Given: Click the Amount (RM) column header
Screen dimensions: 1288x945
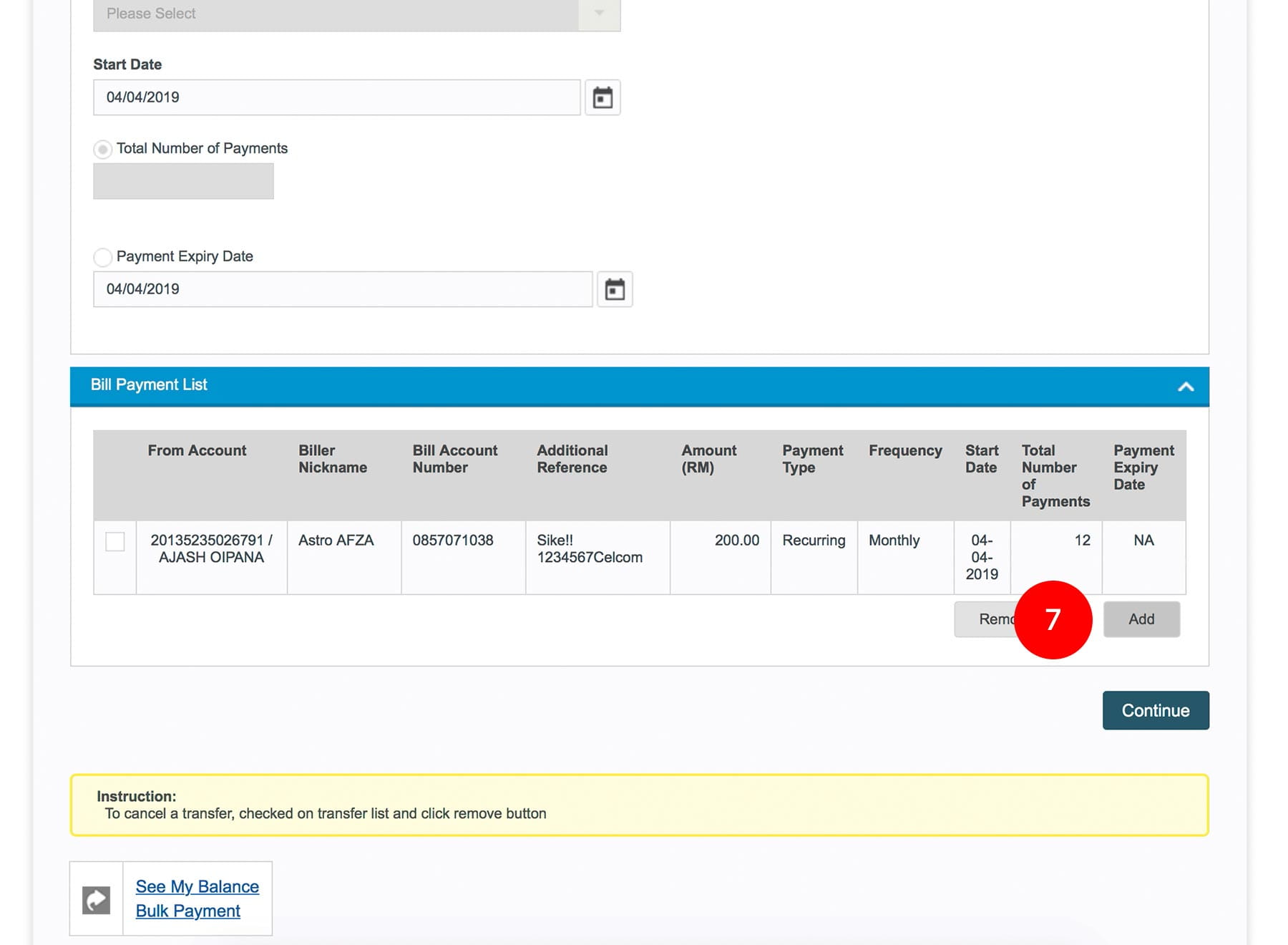Looking at the screenshot, I should [x=708, y=459].
